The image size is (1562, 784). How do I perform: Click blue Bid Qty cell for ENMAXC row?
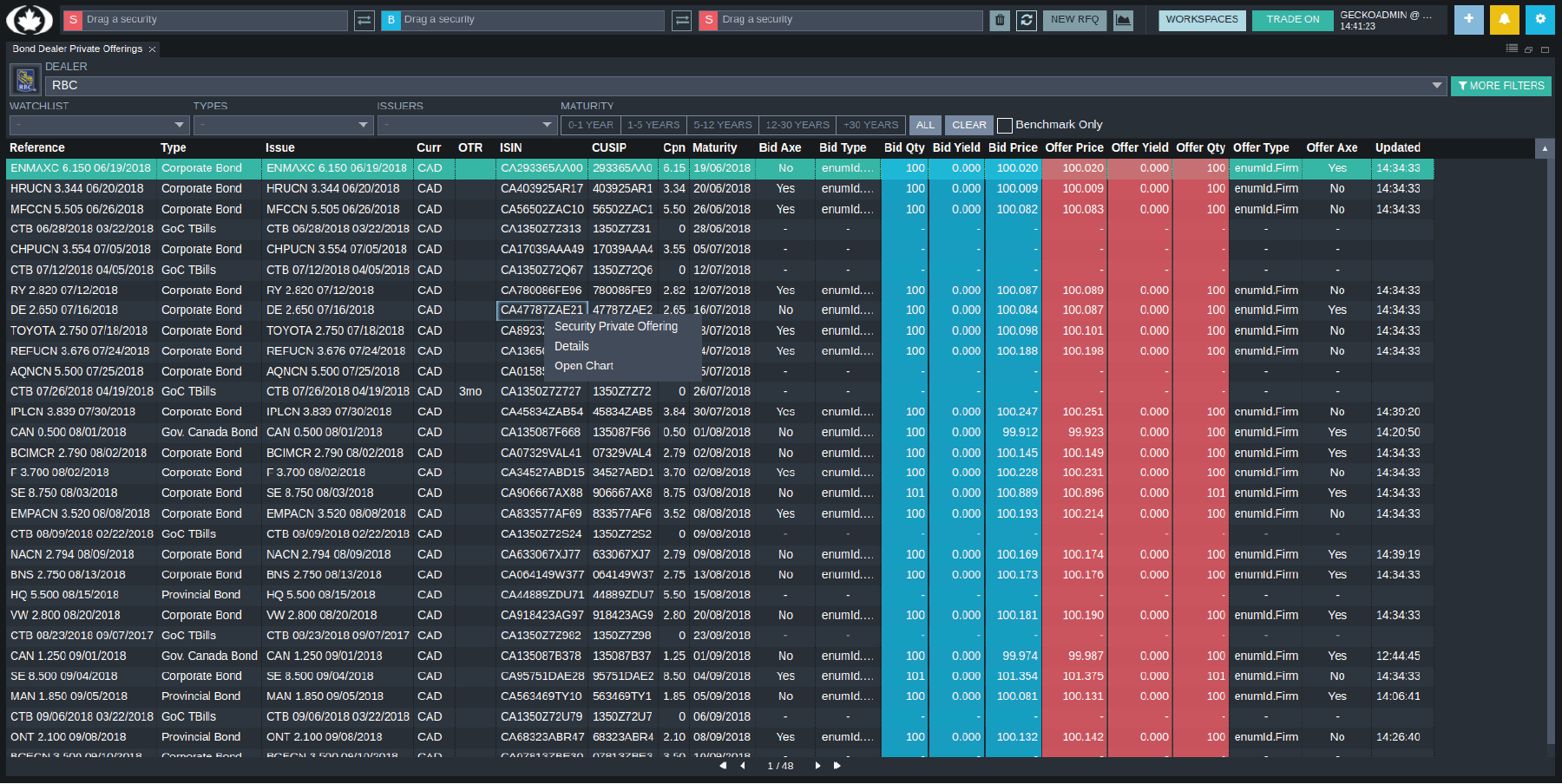(x=904, y=168)
